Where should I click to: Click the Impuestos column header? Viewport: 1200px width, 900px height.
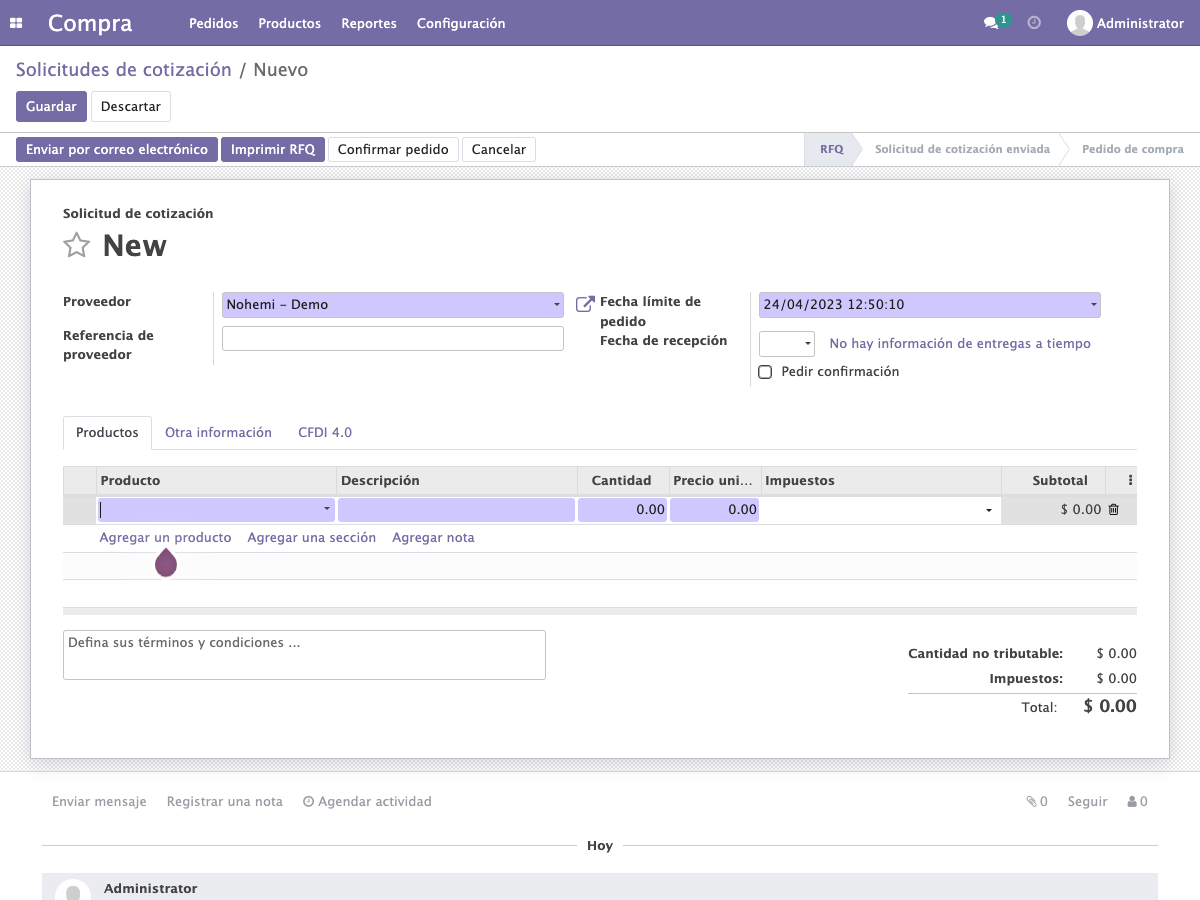click(x=881, y=481)
